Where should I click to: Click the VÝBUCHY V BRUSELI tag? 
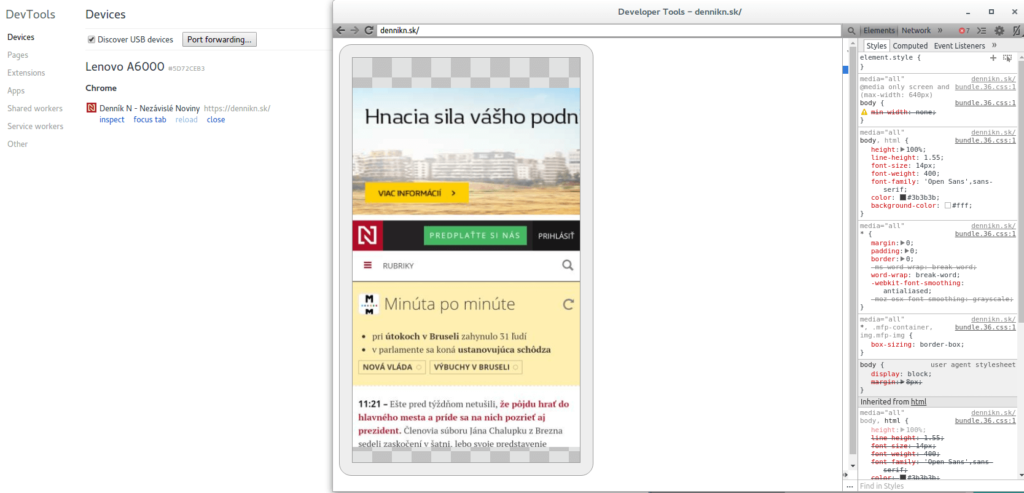pyautogui.click(x=475, y=367)
